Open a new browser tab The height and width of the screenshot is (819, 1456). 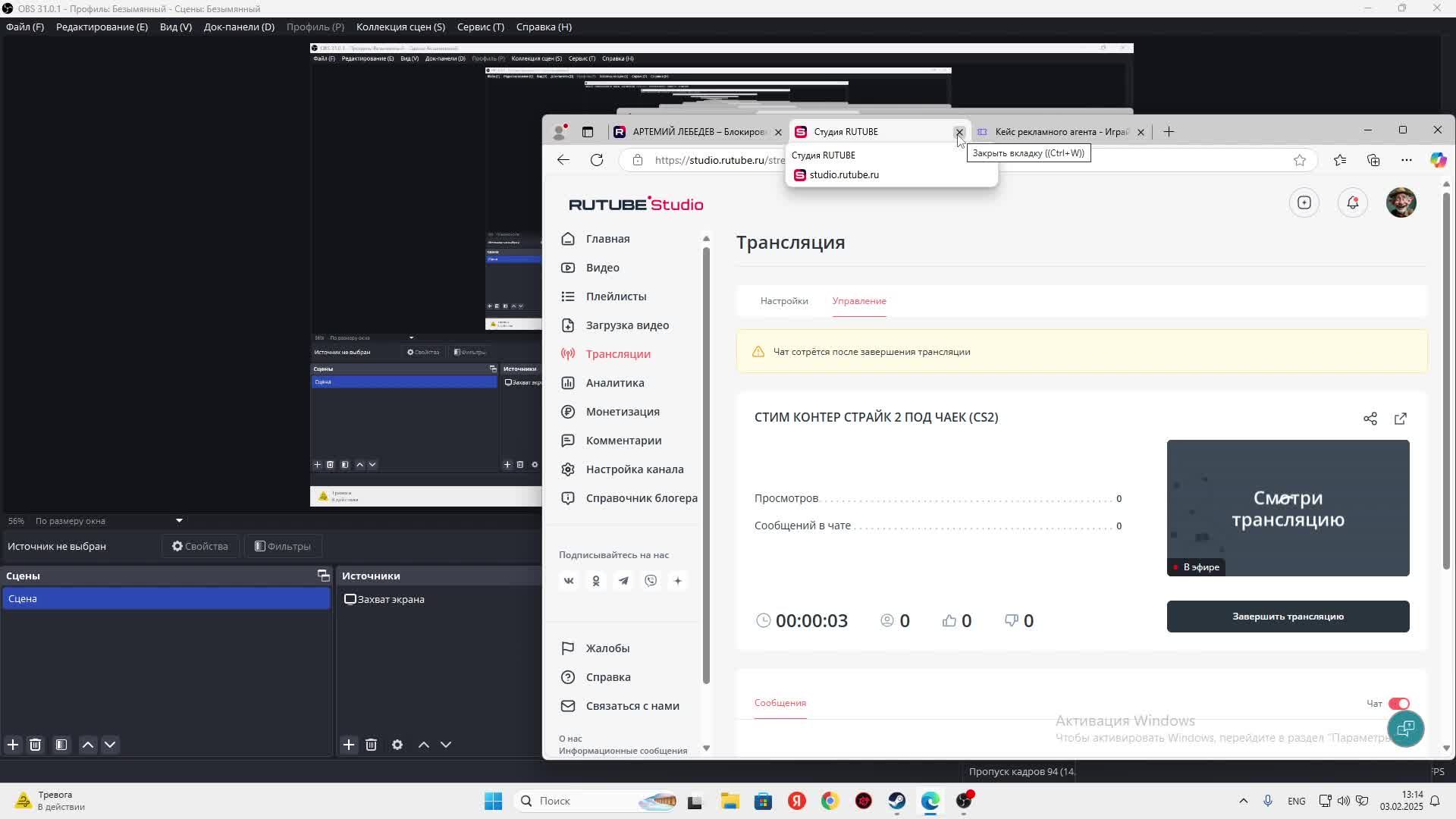coord(1169,132)
